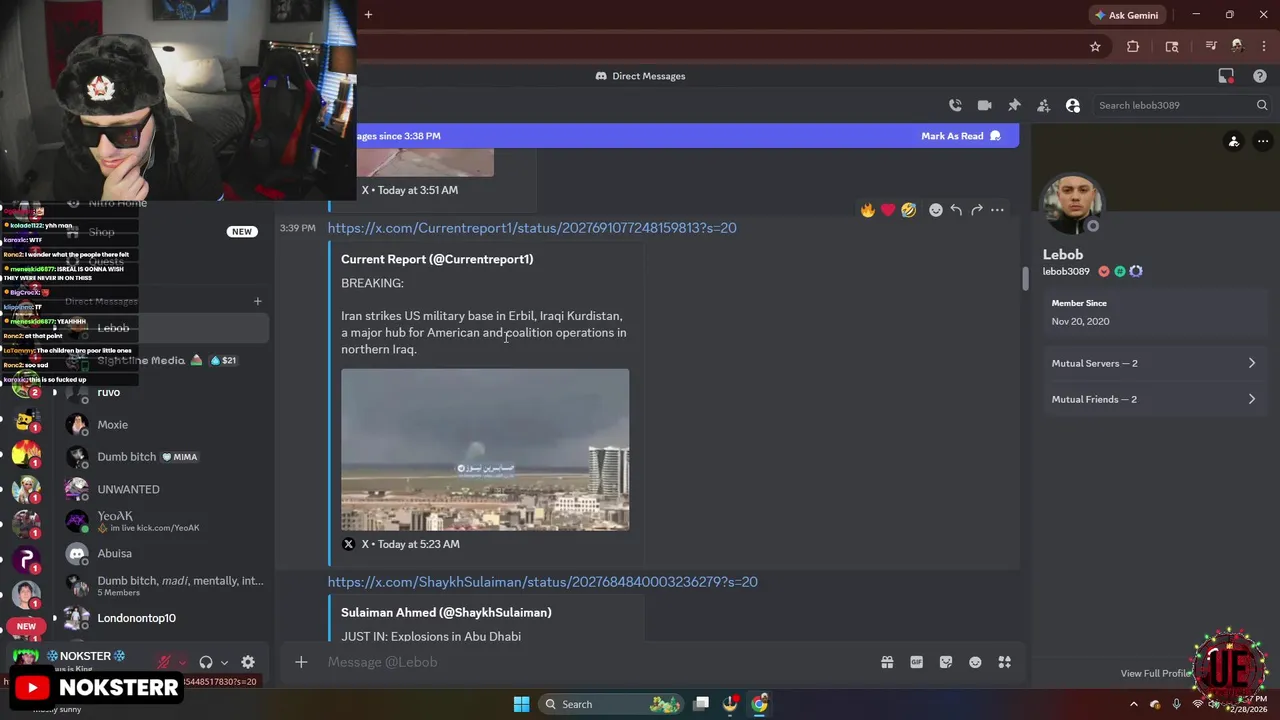
Task: Click the chat scrollbar
Action: [1024, 279]
